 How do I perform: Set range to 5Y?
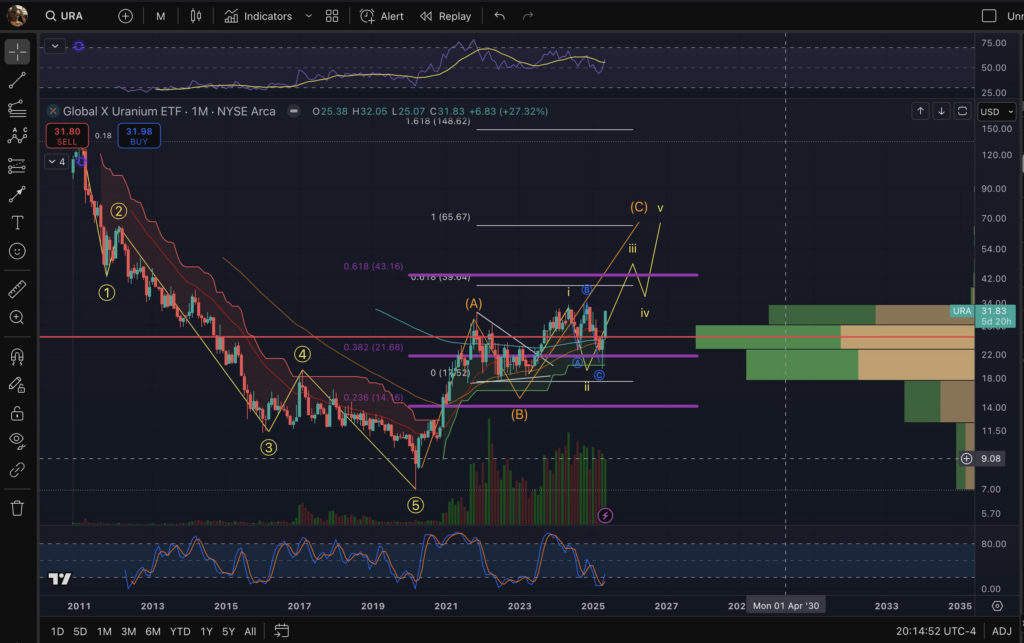(x=228, y=631)
